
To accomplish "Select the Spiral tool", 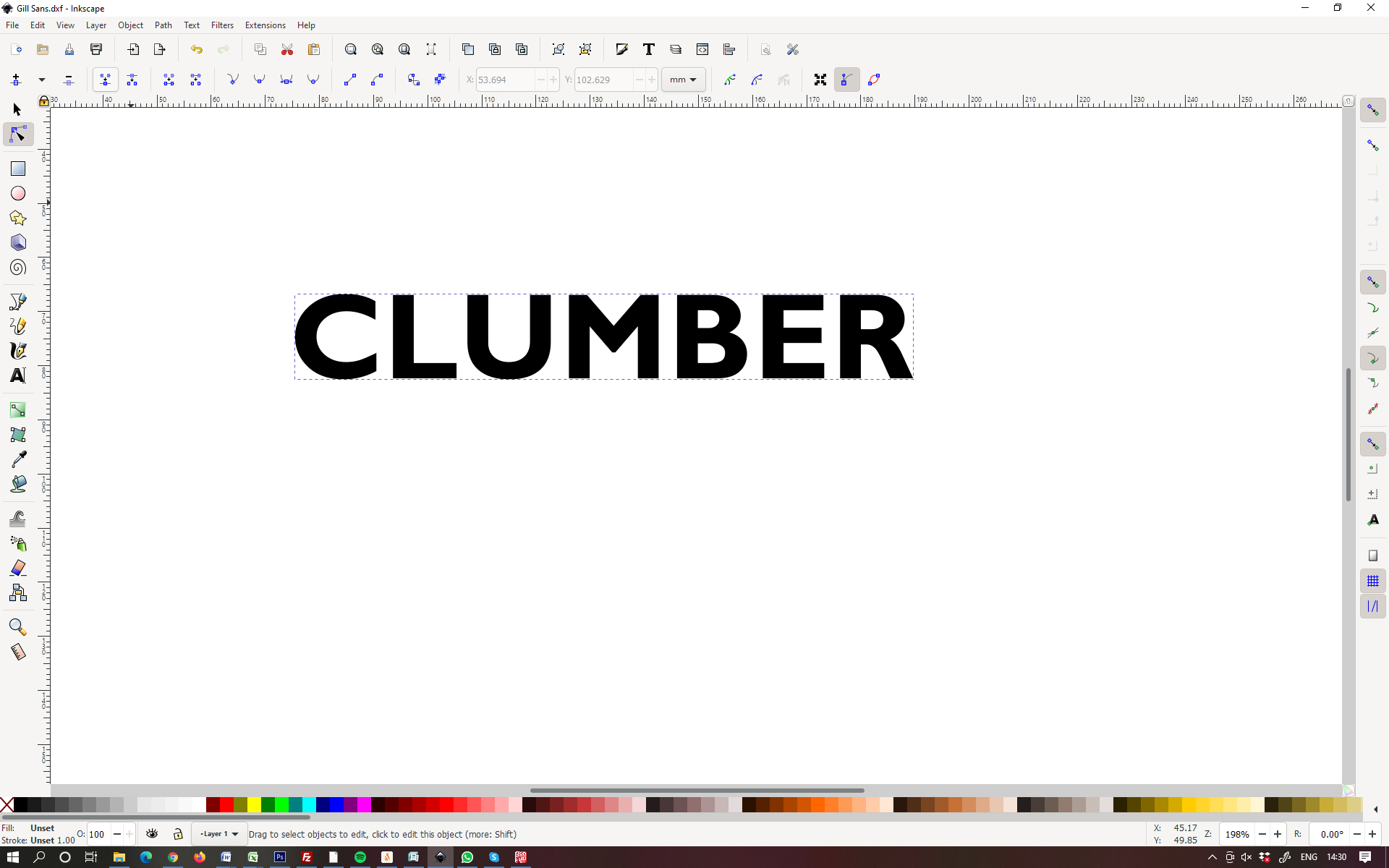I will pos(18,268).
